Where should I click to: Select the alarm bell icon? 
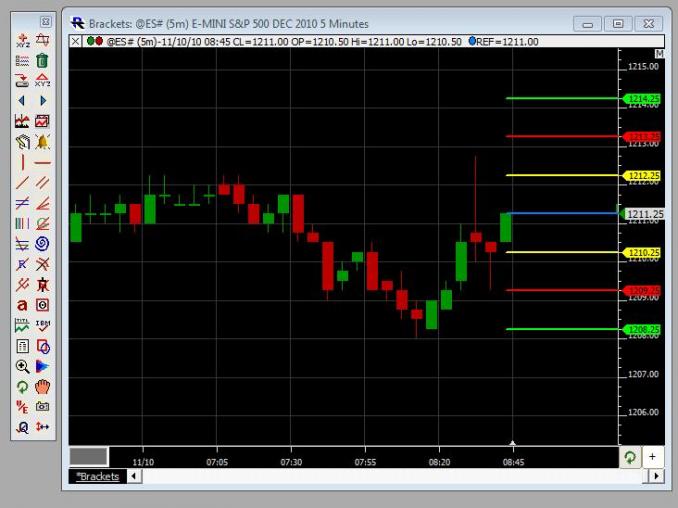(x=43, y=141)
